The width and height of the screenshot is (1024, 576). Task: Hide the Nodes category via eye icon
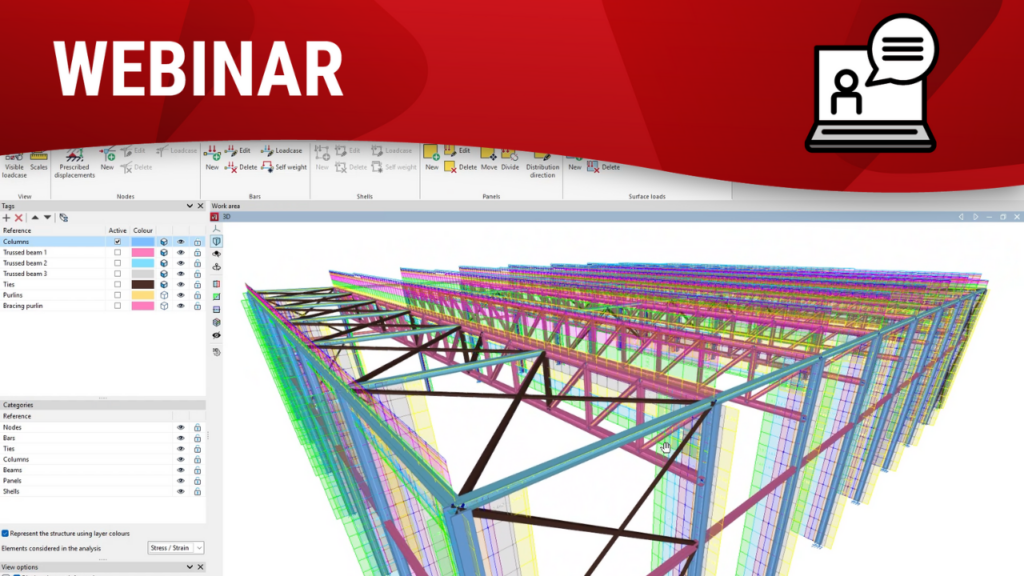pos(181,427)
